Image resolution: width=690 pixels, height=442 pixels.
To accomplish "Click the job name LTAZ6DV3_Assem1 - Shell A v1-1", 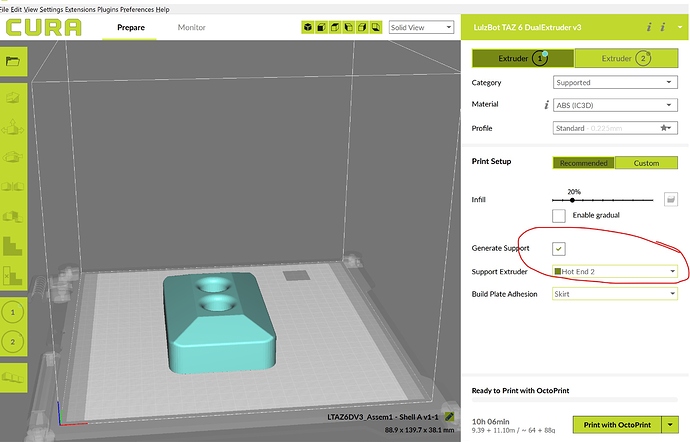I will [383, 417].
